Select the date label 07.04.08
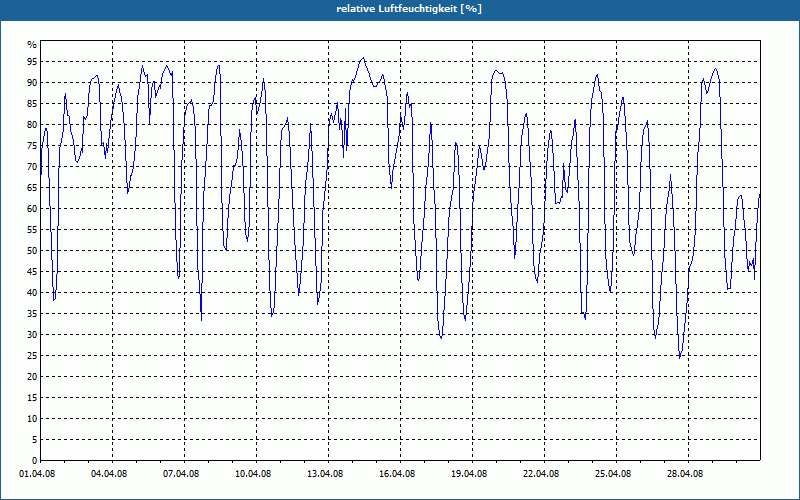This screenshot has width=800, height=500. tap(181, 474)
